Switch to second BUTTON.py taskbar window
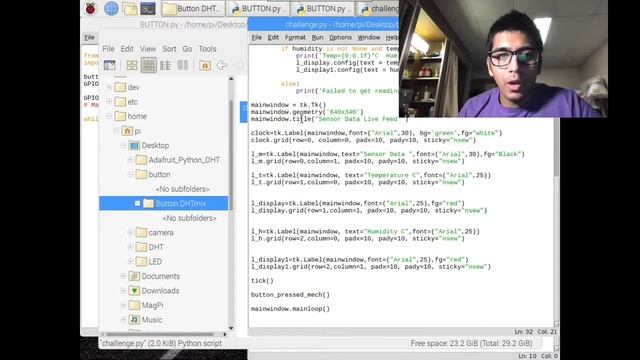The height and width of the screenshot is (360, 640). tap(322, 9)
